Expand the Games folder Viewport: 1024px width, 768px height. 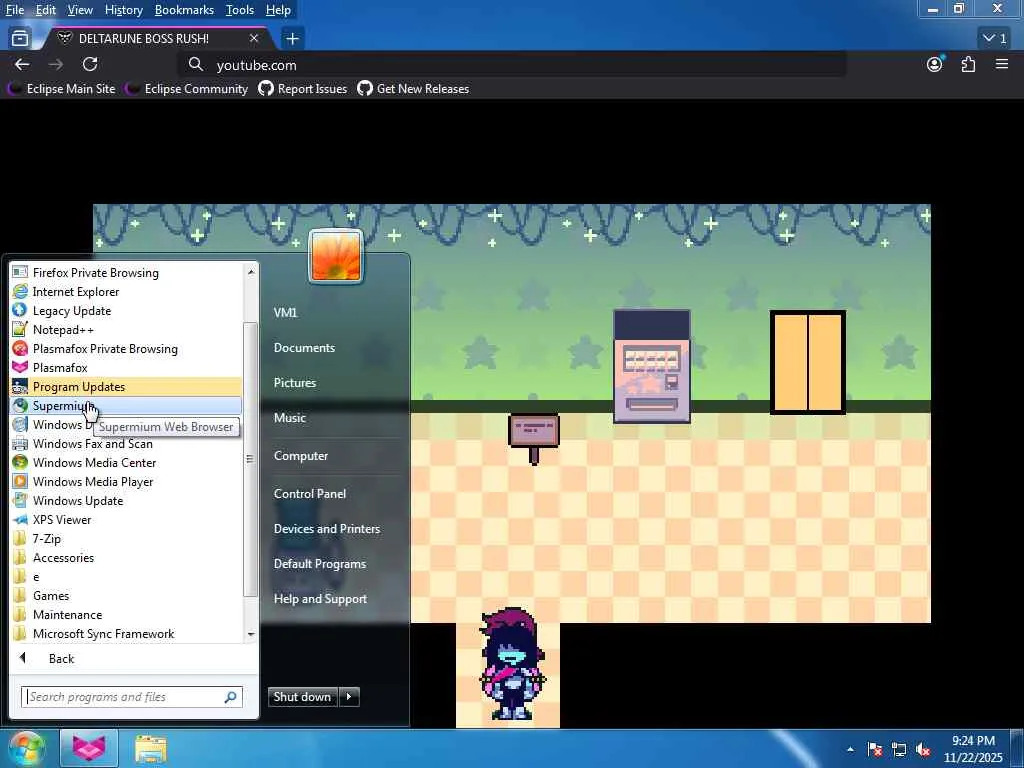click(x=126, y=596)
